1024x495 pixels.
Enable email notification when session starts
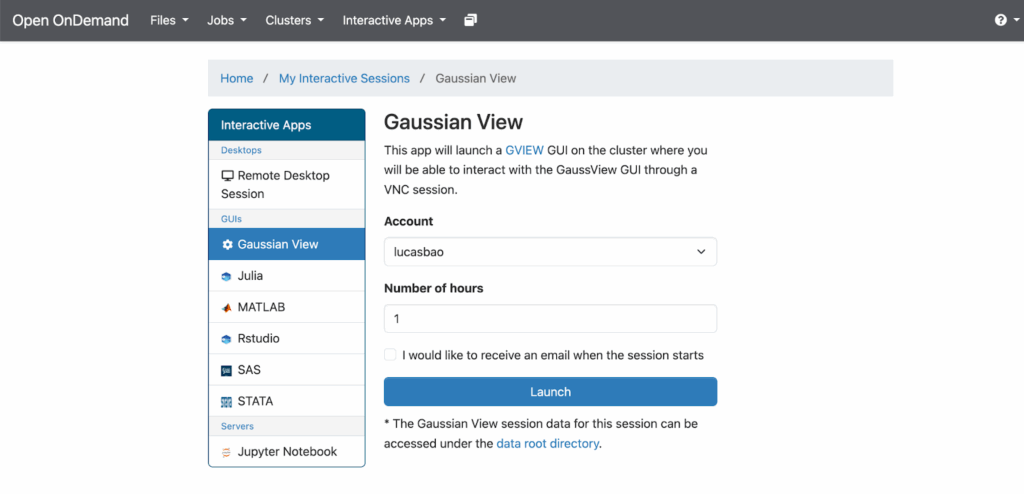point(391,355)
